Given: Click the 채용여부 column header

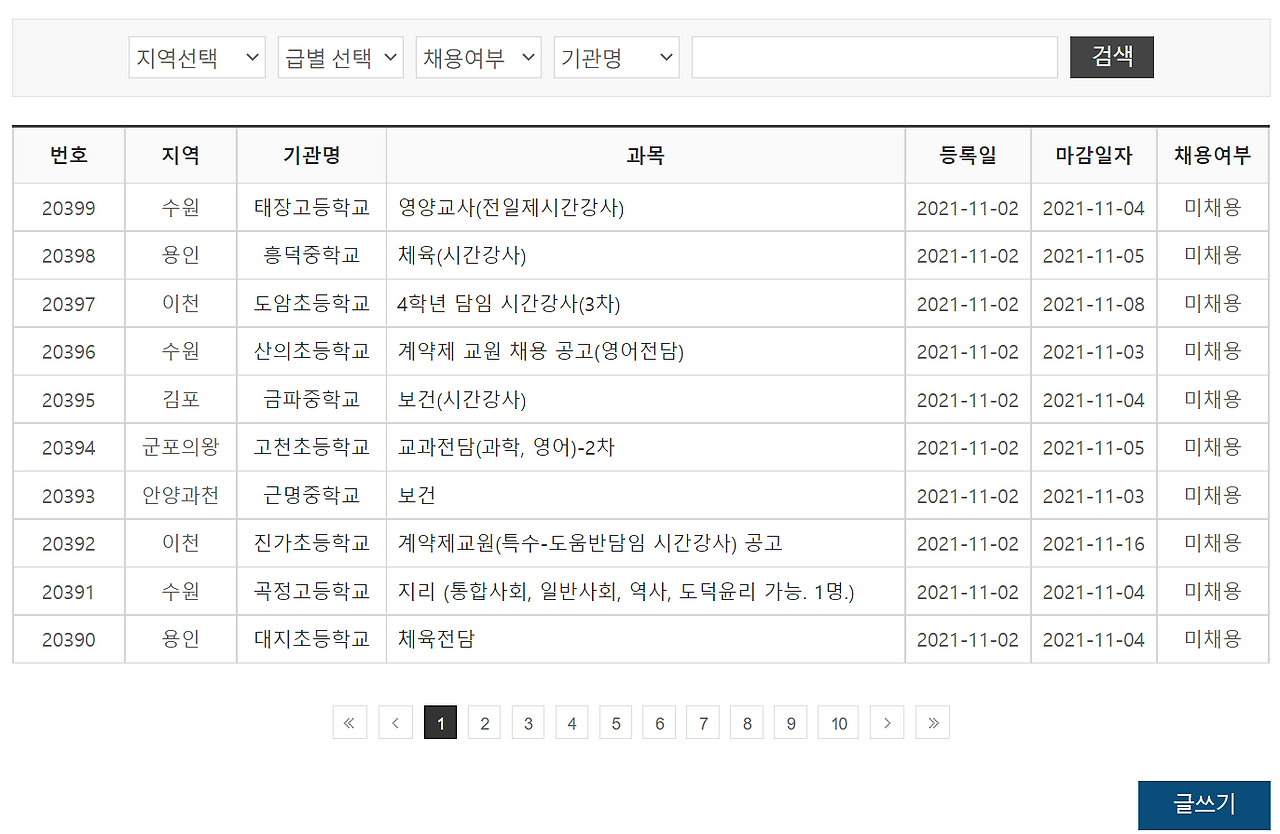Looking at the screenshot, I should pos(1213,155).
